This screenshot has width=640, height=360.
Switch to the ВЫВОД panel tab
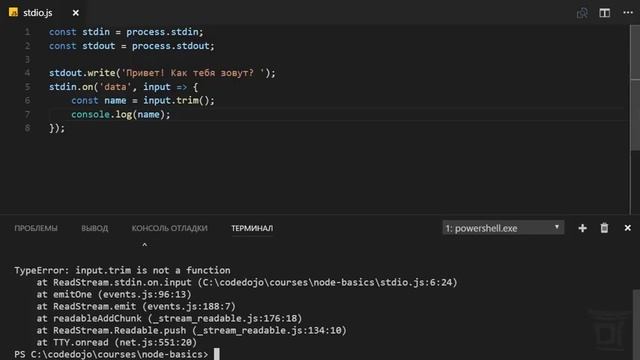95,228
